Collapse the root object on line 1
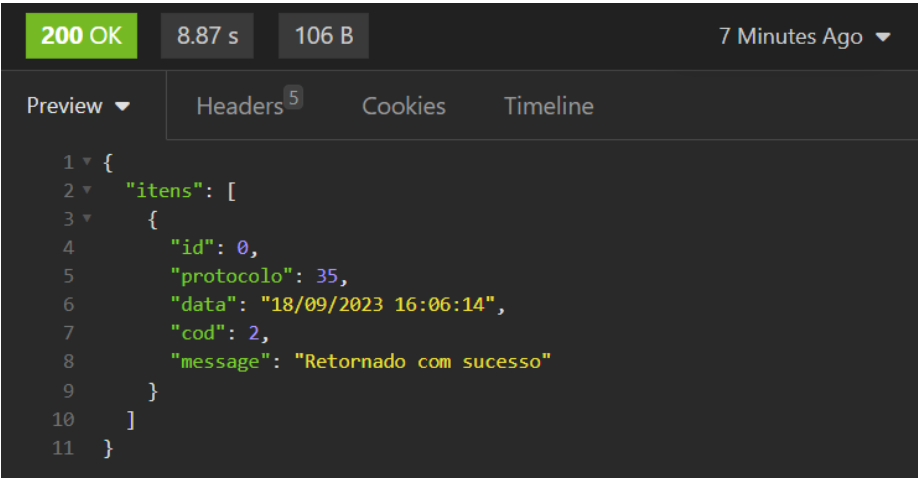The width and height of the screenshot is (918, 480). click(87, 161)
